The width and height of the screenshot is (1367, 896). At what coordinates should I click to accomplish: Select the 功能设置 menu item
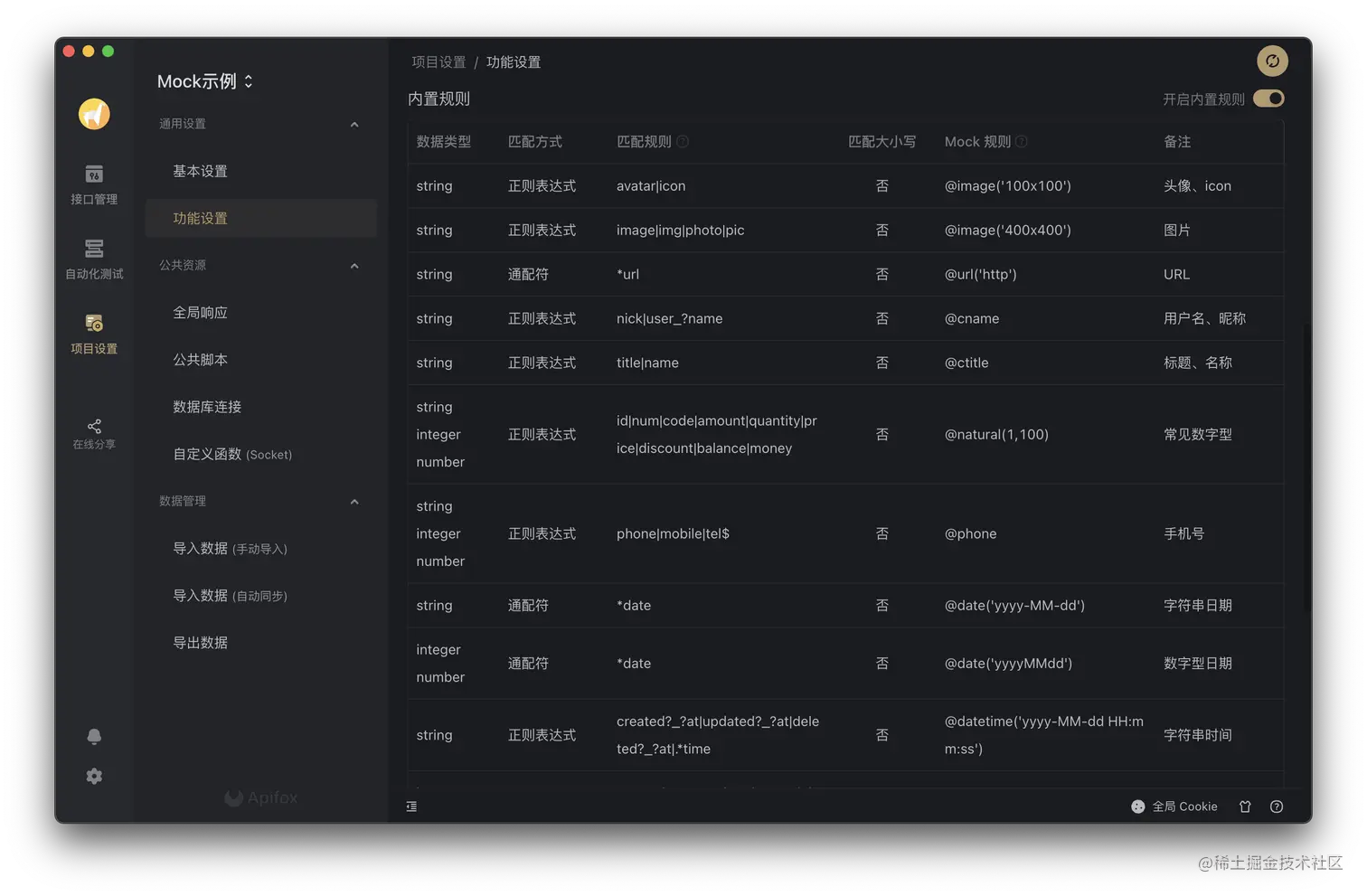200,218
